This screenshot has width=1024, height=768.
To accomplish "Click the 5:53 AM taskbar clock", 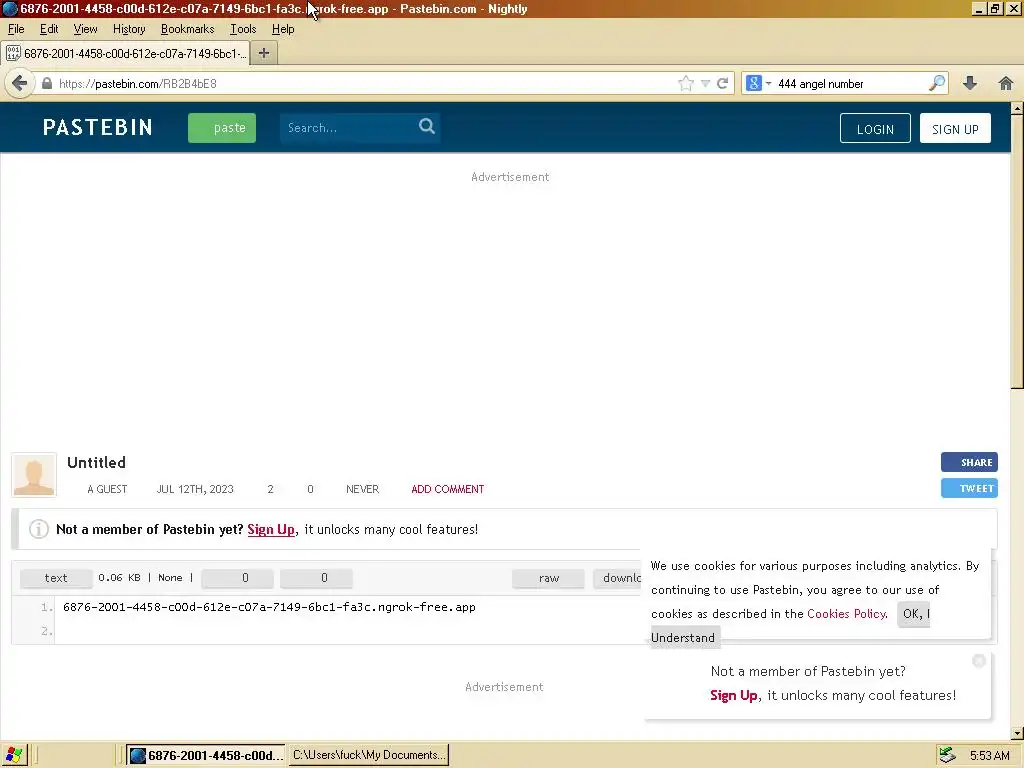I will coord(989,756).
